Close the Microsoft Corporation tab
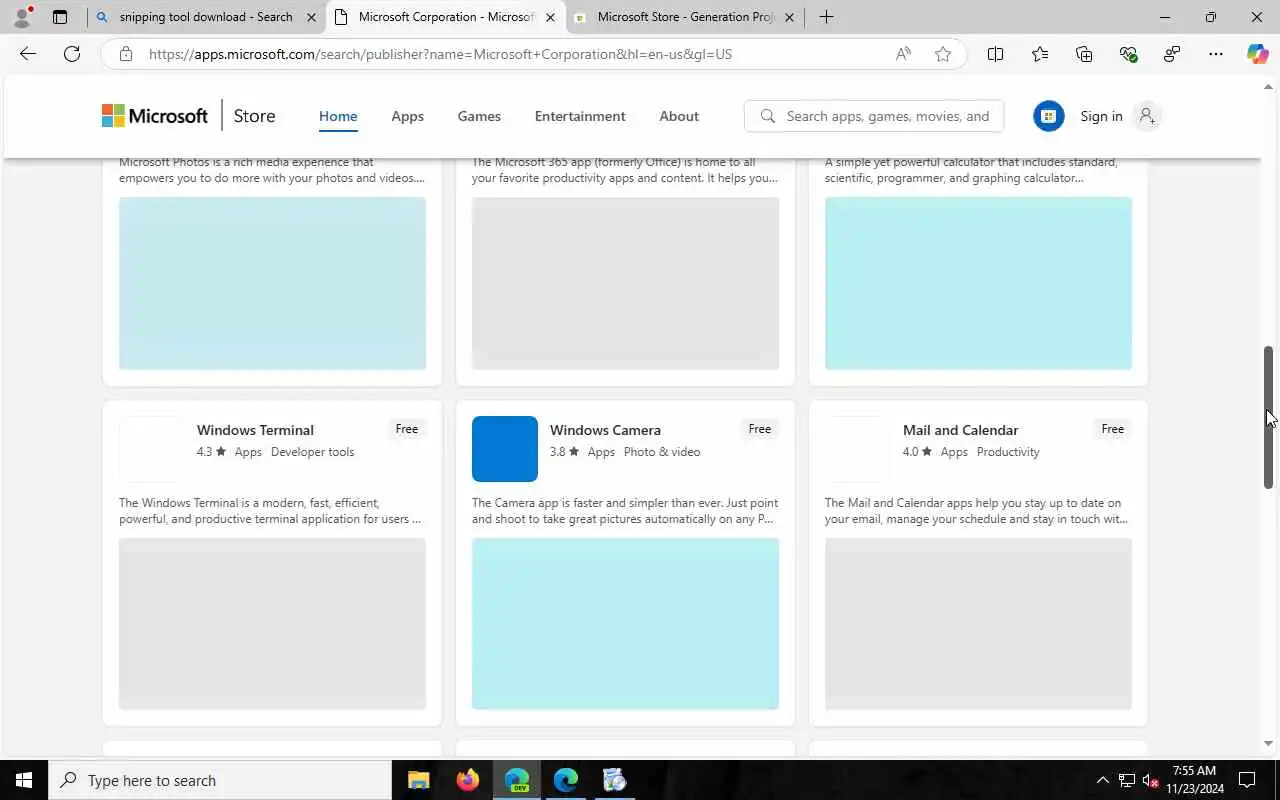Image resolution: width=1280 pixels, height=800 pixels. tap(550, 17)
